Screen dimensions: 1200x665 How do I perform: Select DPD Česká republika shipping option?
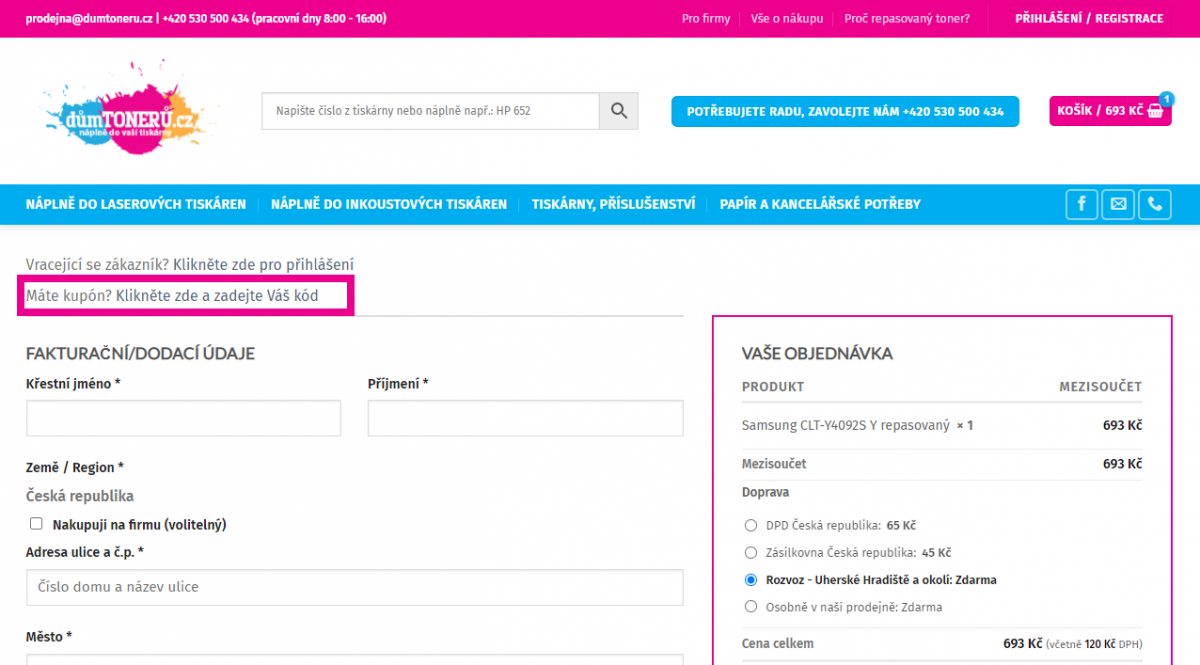(751, 525)
